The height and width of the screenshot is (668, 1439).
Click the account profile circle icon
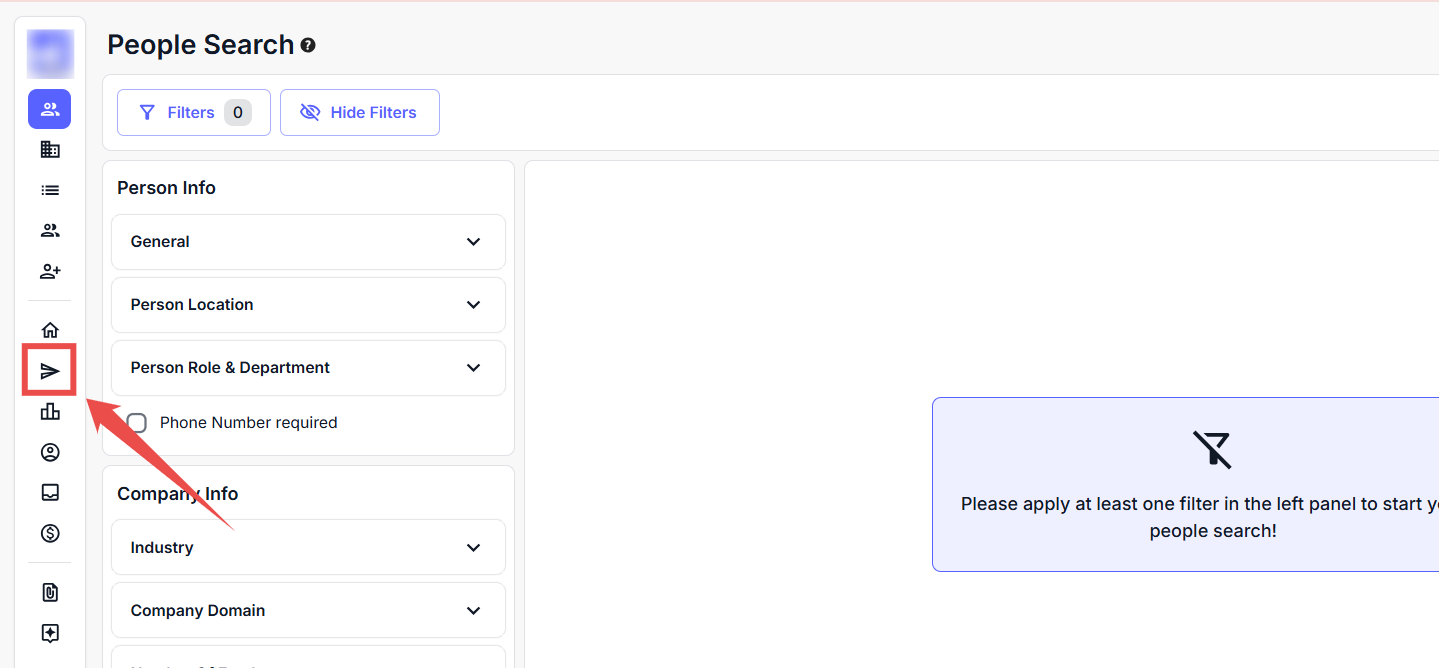[50, 452]
